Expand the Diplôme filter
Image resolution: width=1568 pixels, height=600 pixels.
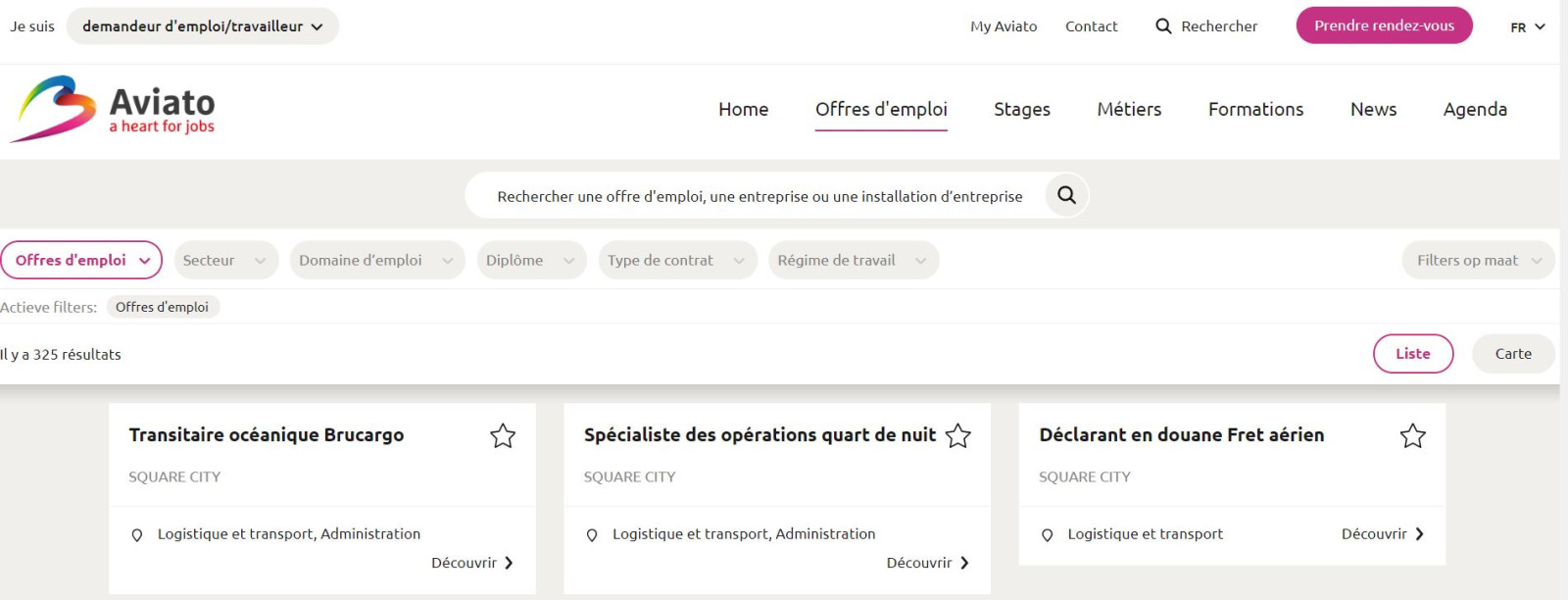click(x=531, y=260)
